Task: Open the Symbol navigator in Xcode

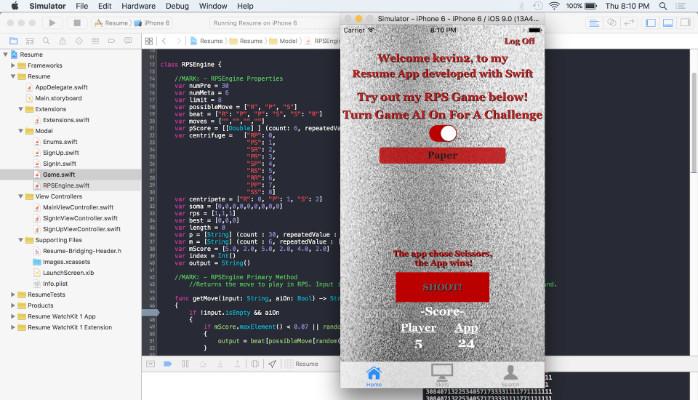Action: [29, 41]
